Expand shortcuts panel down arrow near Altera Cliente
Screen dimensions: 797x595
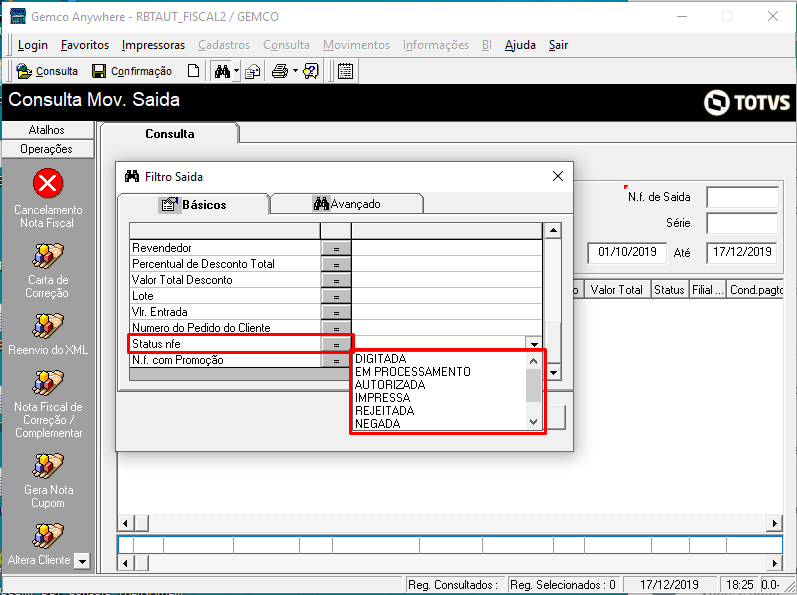pyautogui.click(x=82, y=561)
